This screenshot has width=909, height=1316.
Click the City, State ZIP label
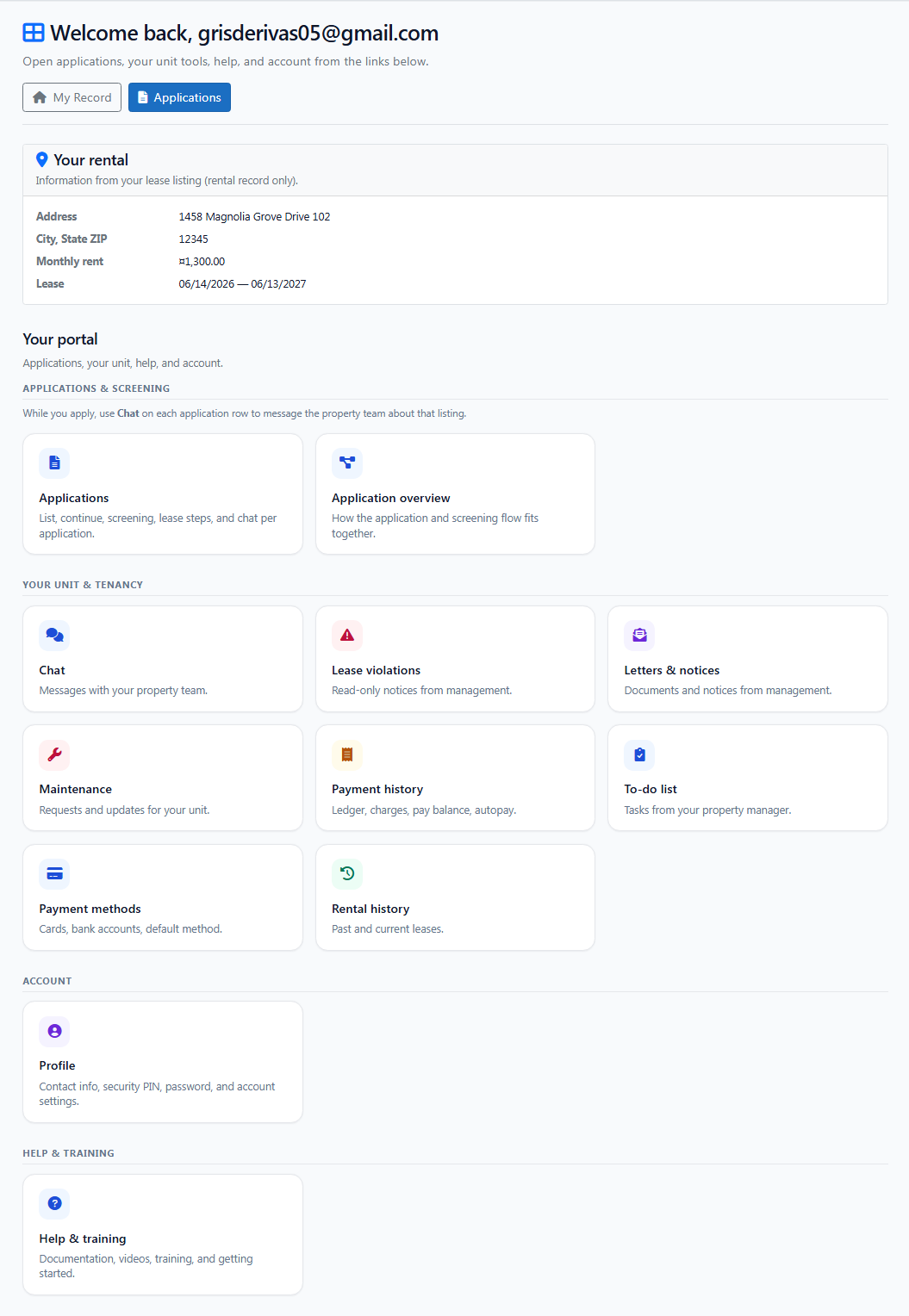click(72, 239)
